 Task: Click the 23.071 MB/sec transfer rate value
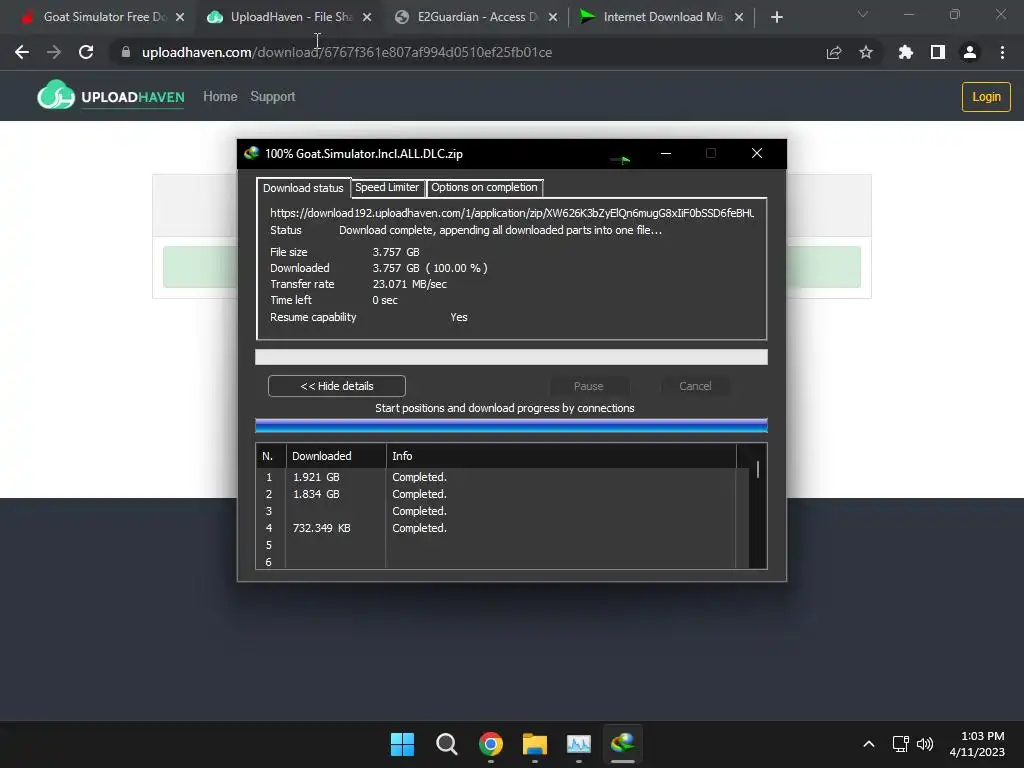(x=409, y=284)
